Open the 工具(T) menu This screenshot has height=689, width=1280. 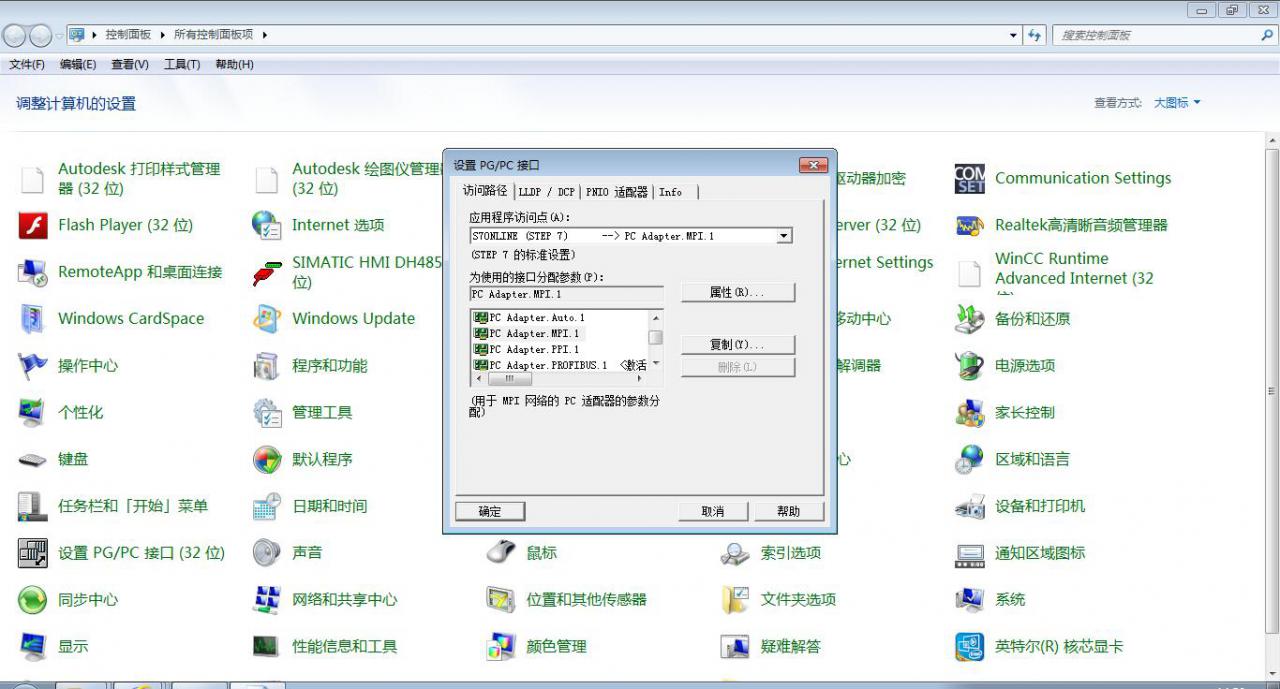[181, 65]
